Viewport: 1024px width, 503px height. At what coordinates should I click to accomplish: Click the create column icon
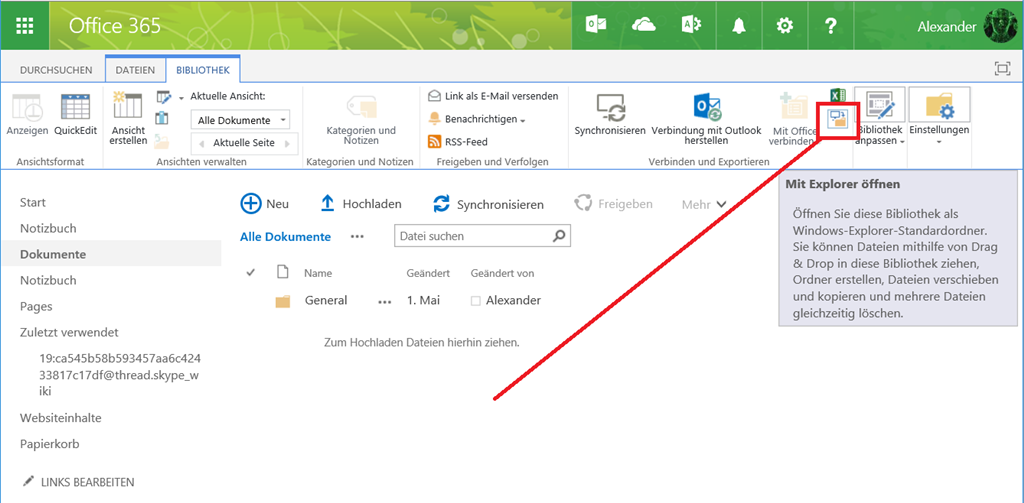pos(163,118)
